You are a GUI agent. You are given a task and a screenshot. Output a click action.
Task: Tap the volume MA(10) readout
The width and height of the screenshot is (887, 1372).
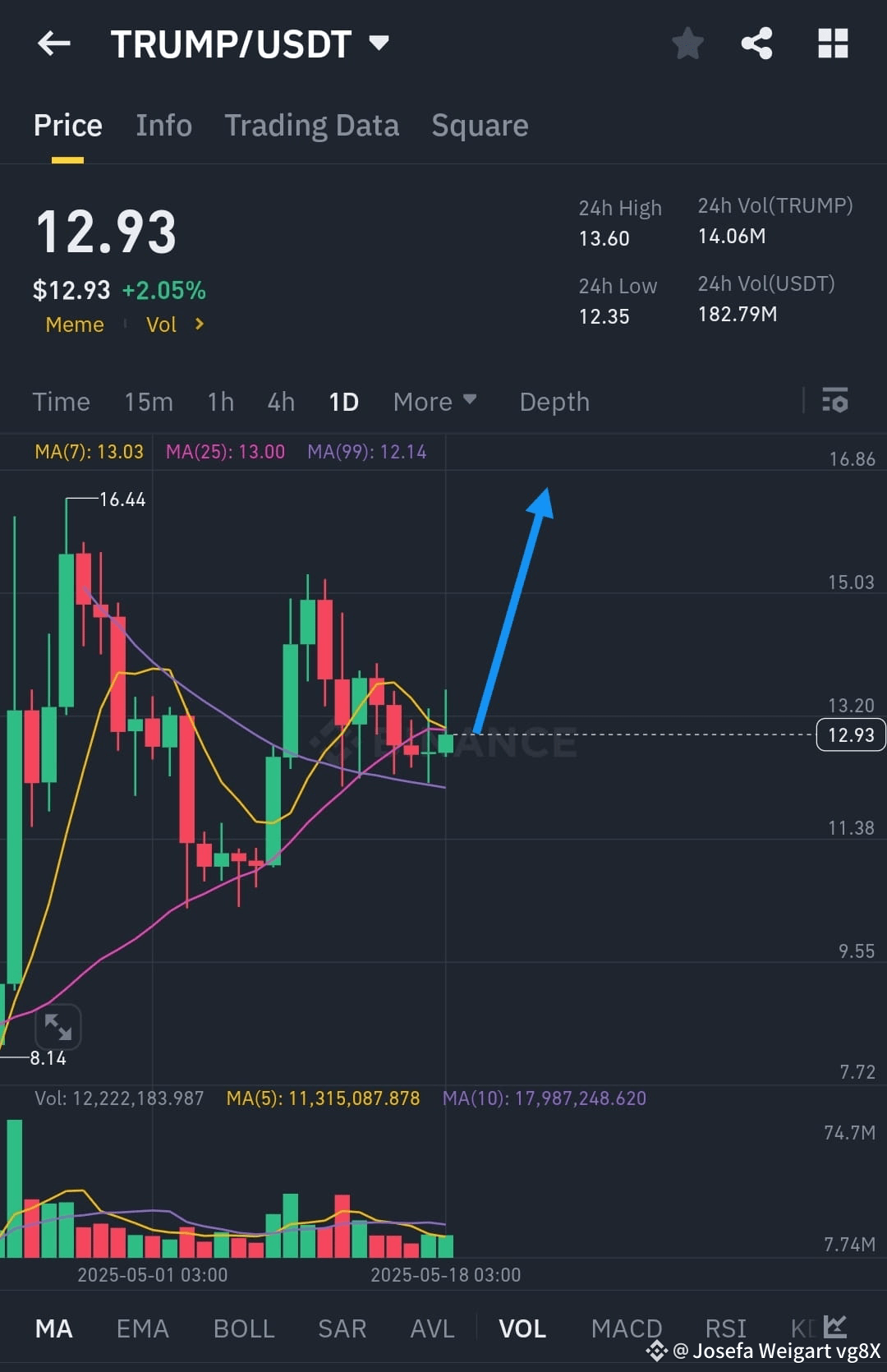point(545,1098)
